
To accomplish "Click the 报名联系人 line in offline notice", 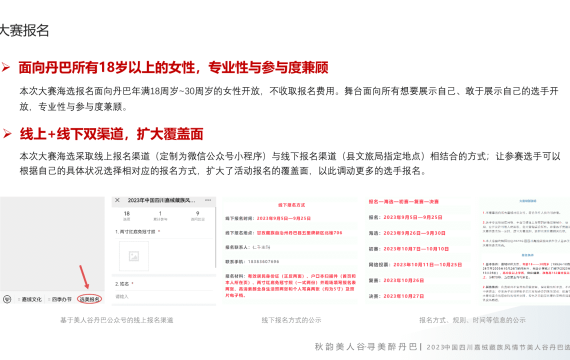I will pyautogui.click(x=248, y=247).
